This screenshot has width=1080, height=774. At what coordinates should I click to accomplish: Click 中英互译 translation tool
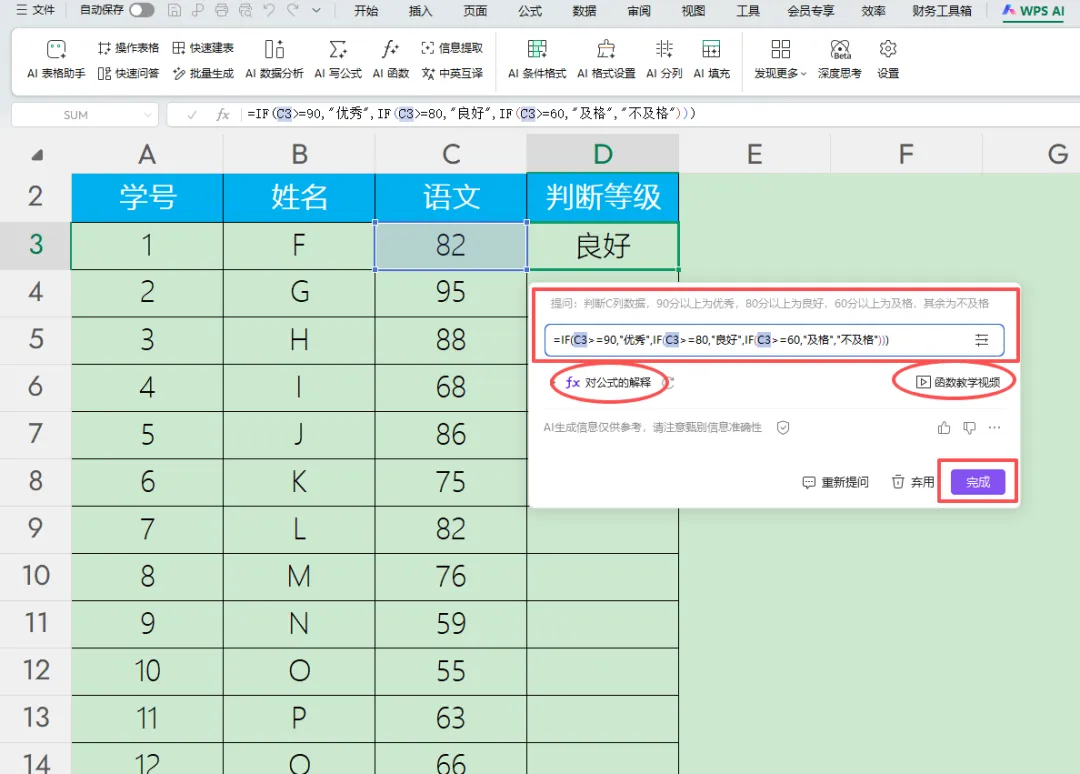click(452, 73)
